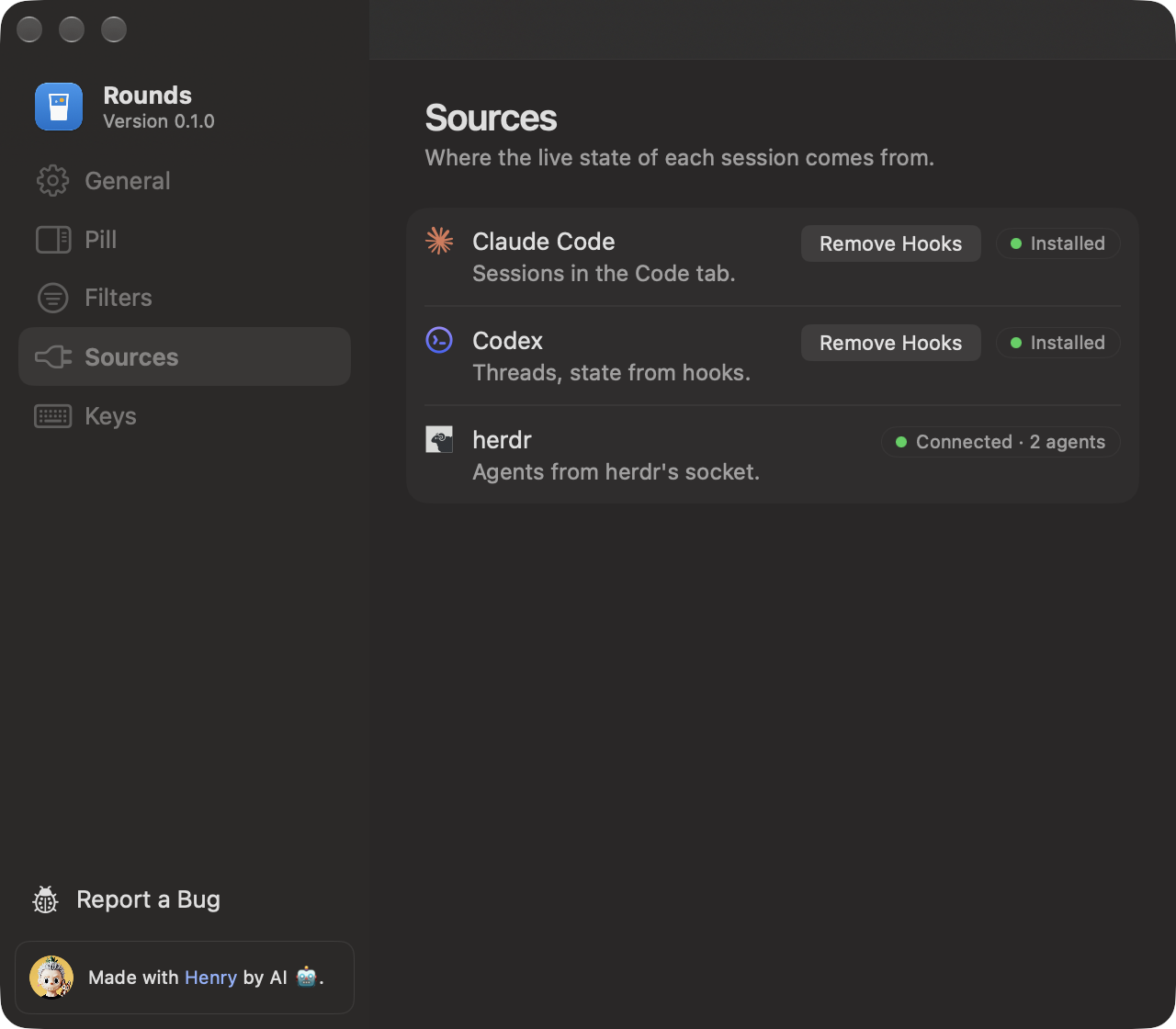Close the window with the first traffic light
This screenshot has height=1029, width=1176.
(x=29, y=29)
